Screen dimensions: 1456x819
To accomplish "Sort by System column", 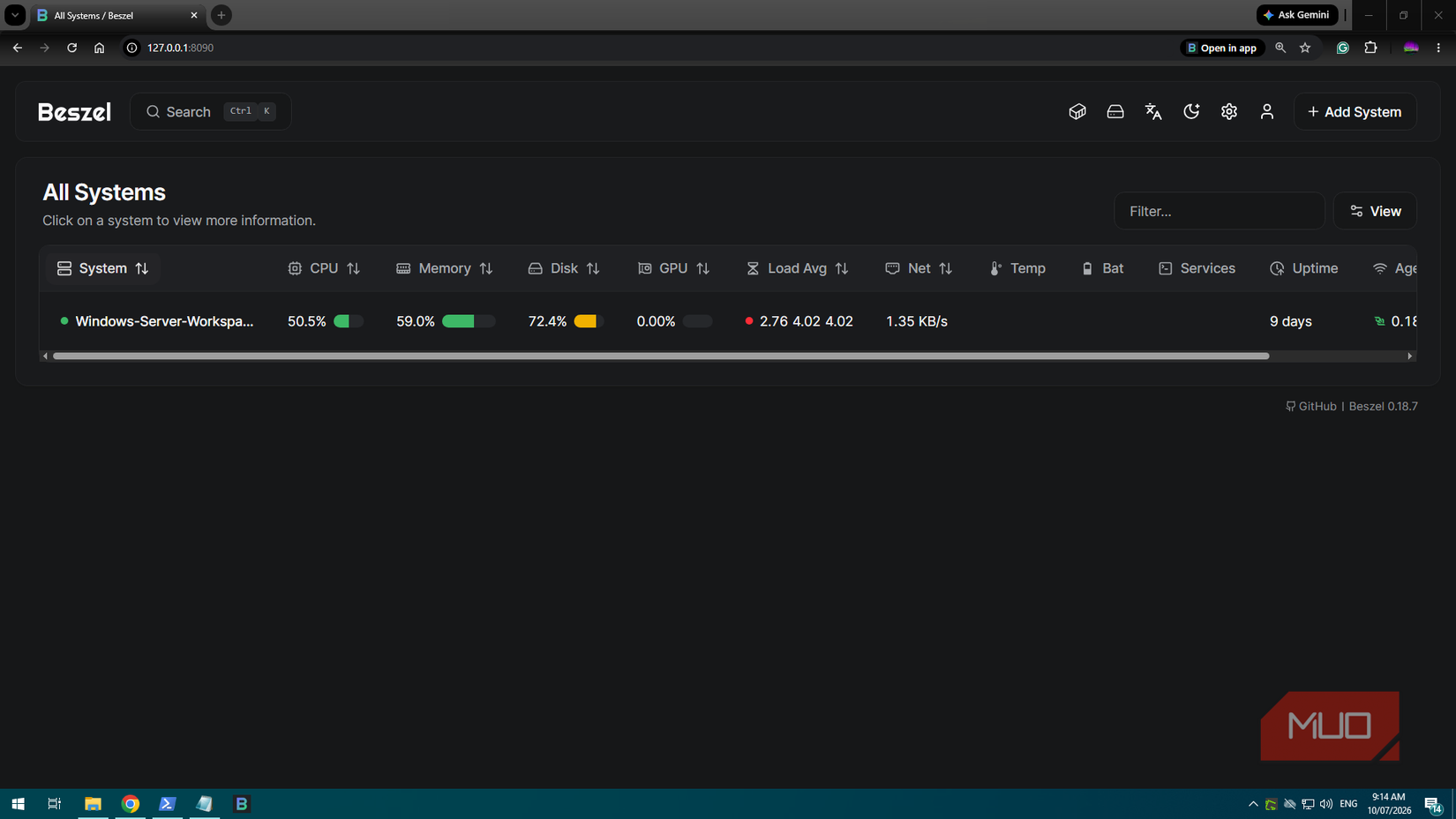I will coord(102,268).
